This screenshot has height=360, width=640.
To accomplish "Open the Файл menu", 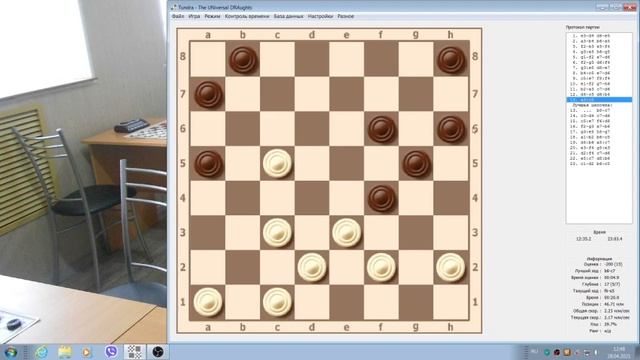I will click(x=178, y=16).
